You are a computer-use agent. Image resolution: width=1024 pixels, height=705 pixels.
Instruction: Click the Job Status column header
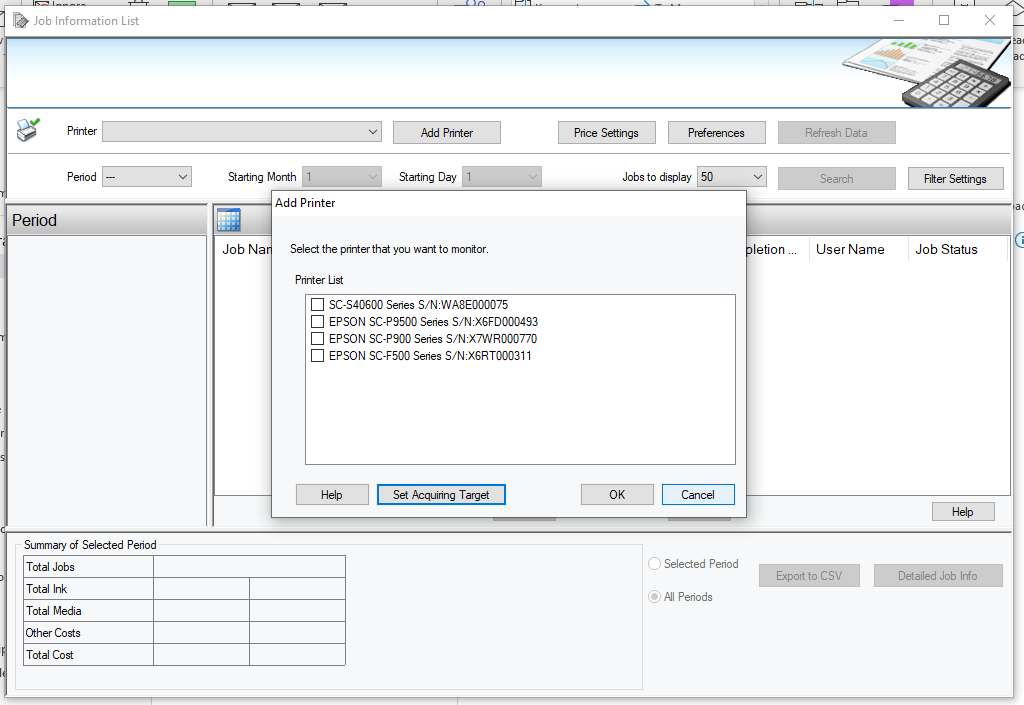coord(946,249)
